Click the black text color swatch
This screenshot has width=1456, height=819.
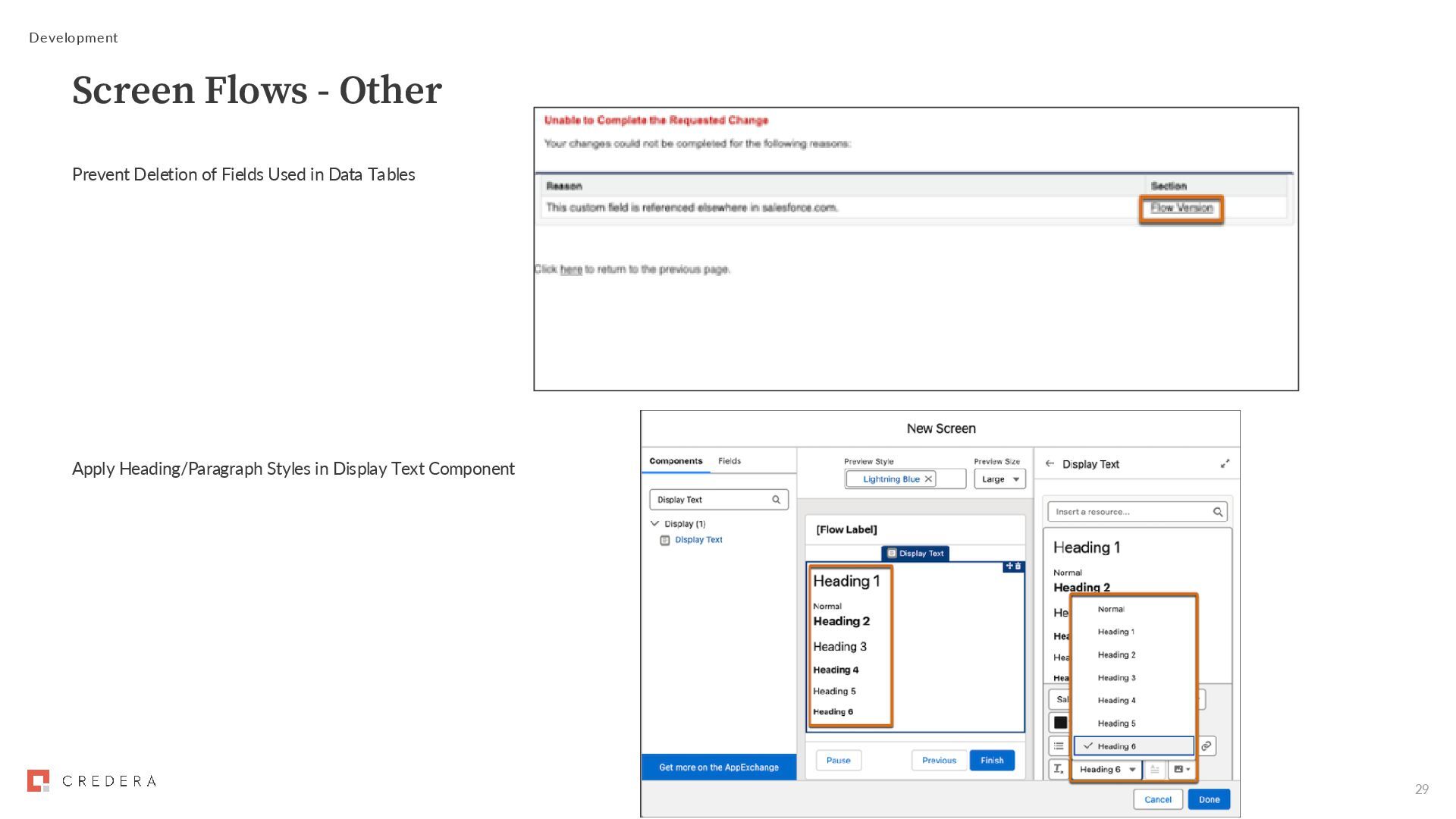coord(1060,723)
